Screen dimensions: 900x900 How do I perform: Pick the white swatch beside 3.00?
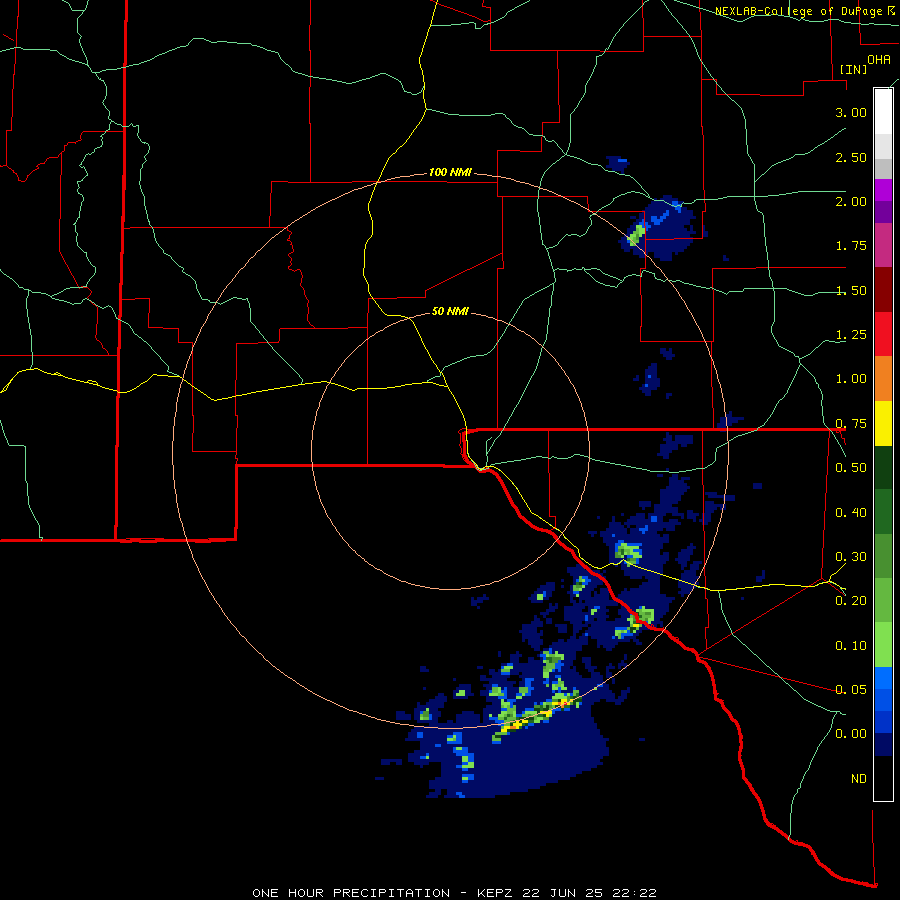coord(883,112)
